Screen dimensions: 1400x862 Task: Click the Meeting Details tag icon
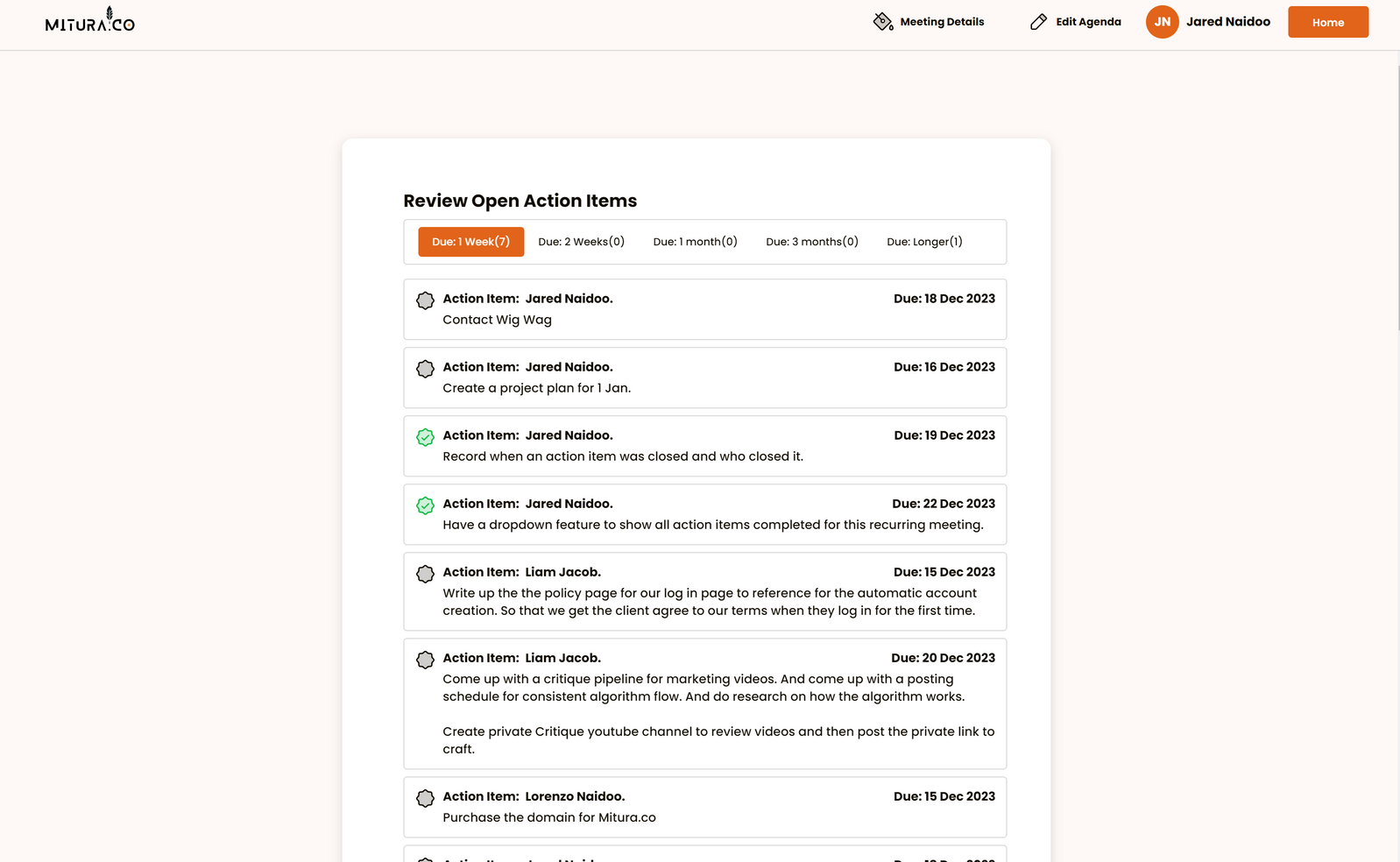pos(882,22)
